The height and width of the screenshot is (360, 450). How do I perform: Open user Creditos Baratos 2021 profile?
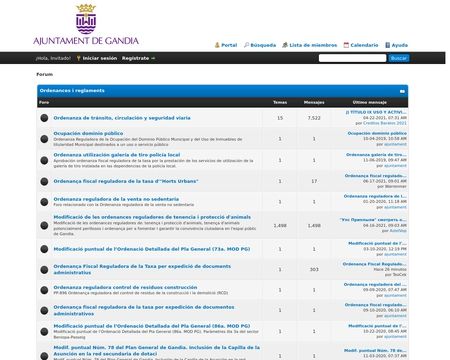coord(385,123)
